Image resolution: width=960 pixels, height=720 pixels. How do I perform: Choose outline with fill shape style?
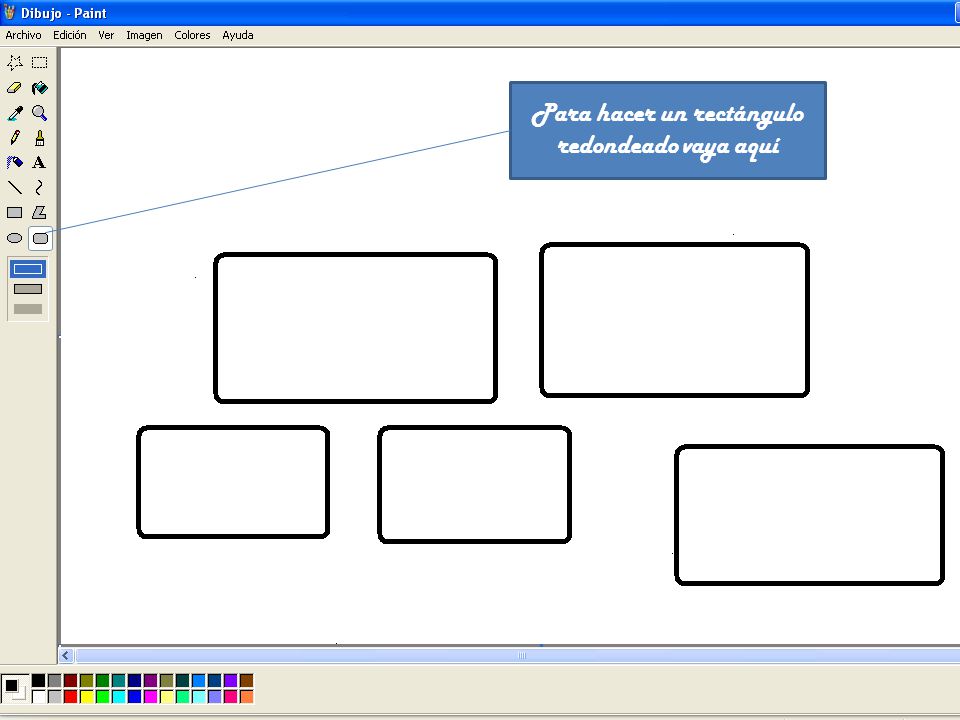(x=28, y=289)
